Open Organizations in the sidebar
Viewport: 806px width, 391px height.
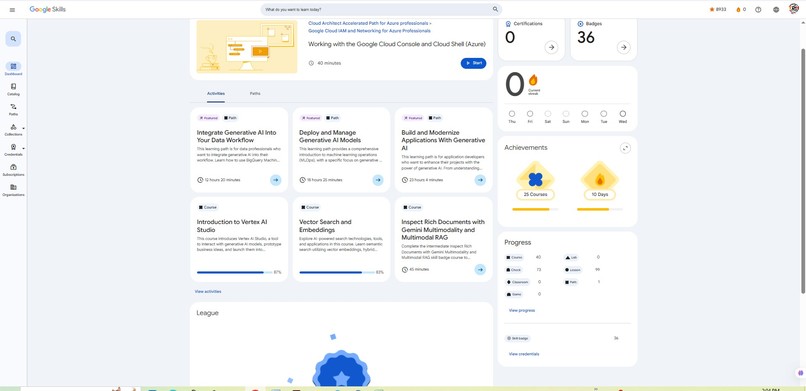tap(13, 190)
